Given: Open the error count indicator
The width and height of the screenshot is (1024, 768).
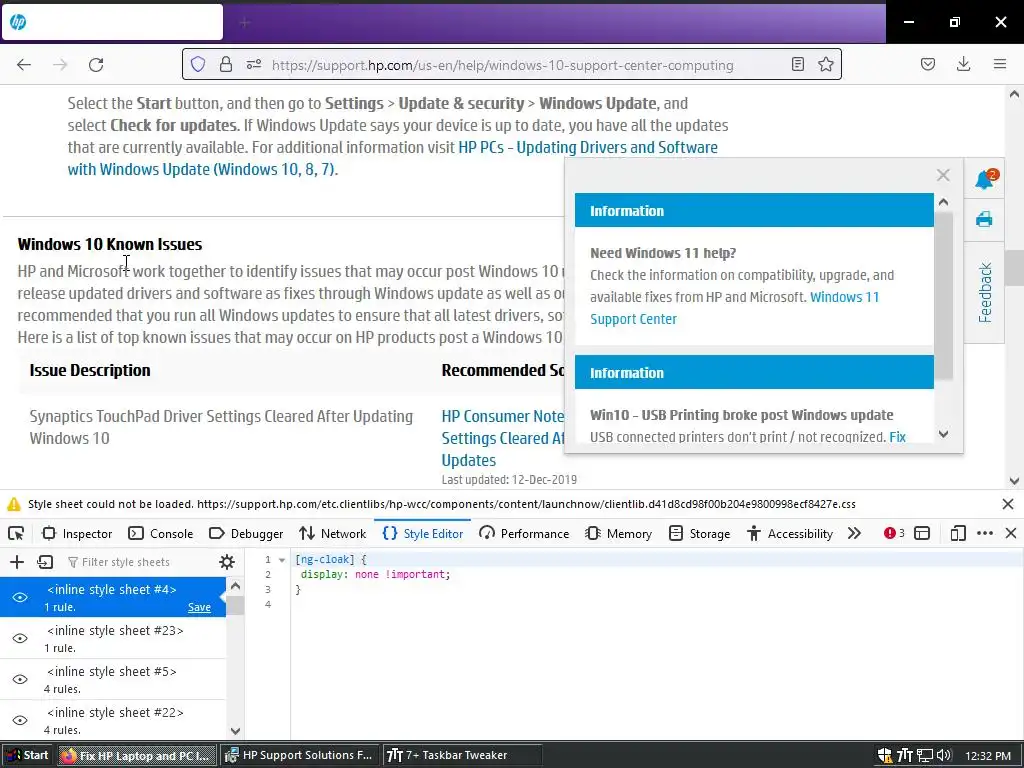Looking at the screenshot, I should click(894, 534).
